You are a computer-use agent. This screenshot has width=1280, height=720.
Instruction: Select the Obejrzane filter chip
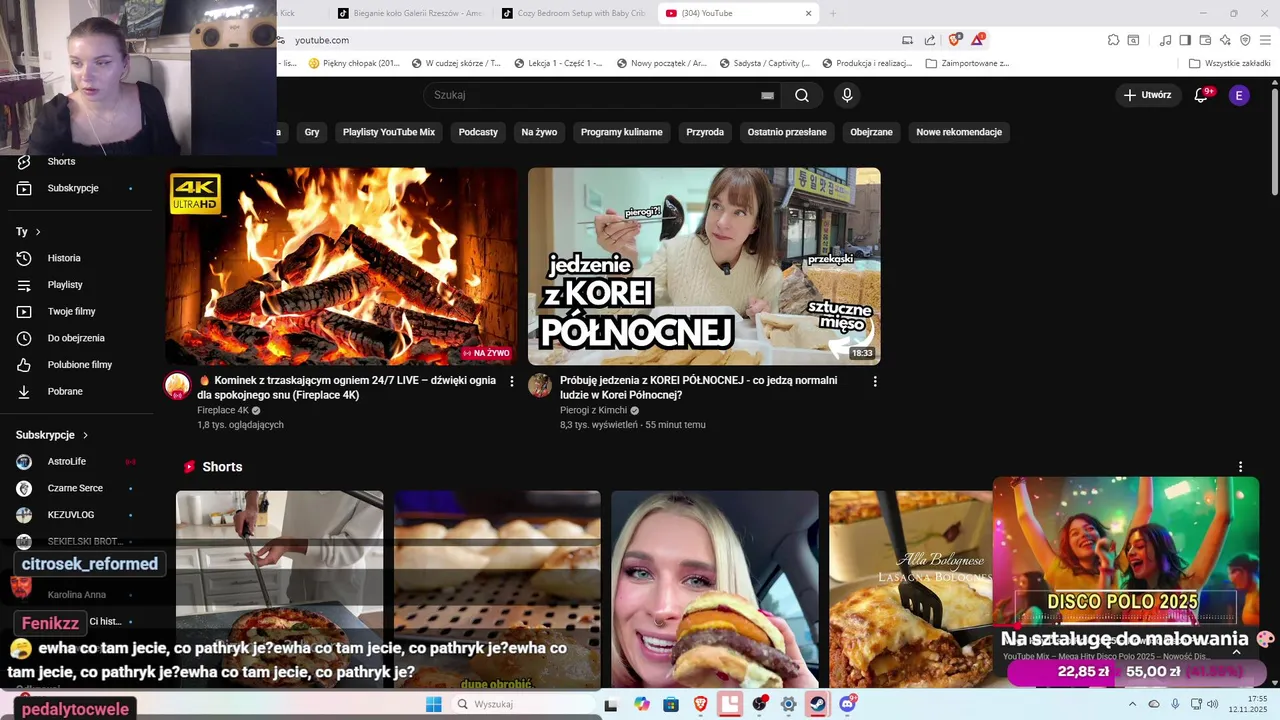tap(871, 132)
